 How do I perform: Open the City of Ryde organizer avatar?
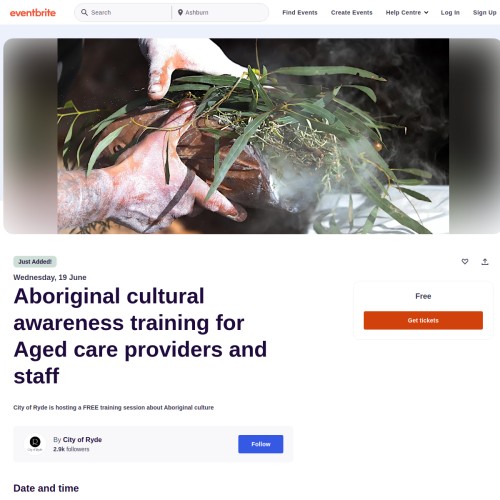click(x=35, y=444)
